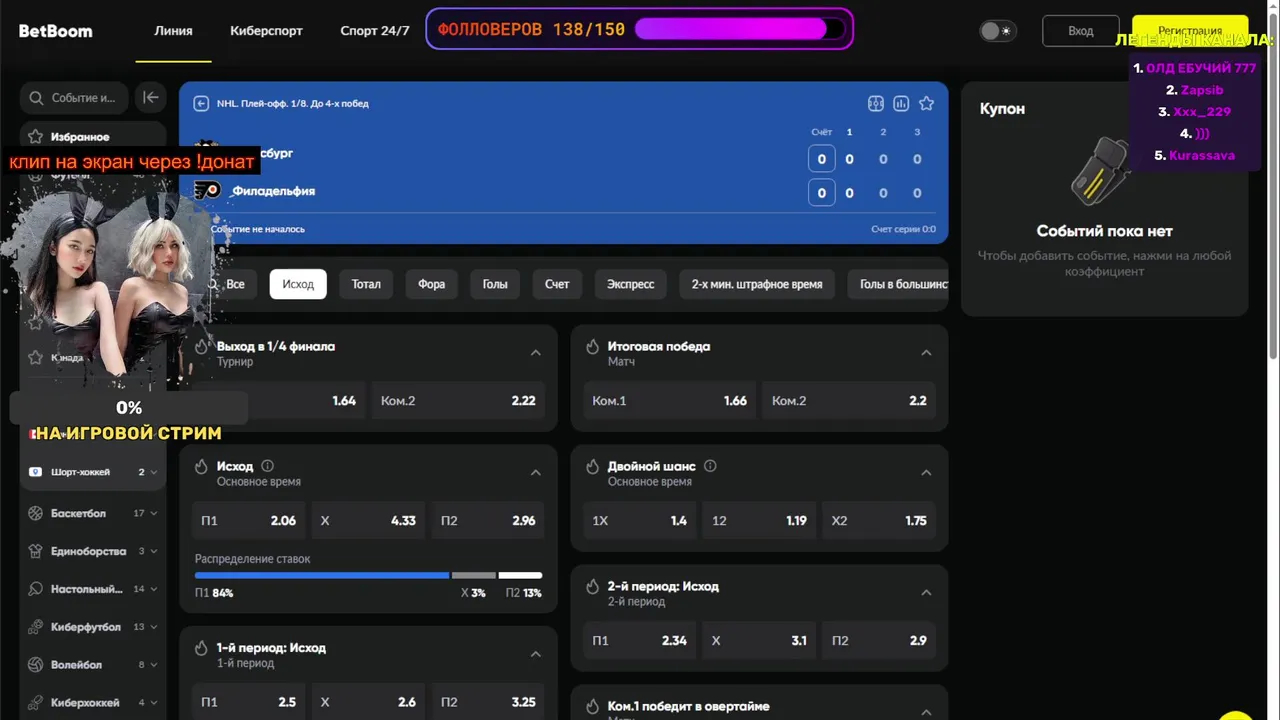Click the star icon next to Избранное
The width and height of the screenshot is (1280, 720).
[36, 137]
